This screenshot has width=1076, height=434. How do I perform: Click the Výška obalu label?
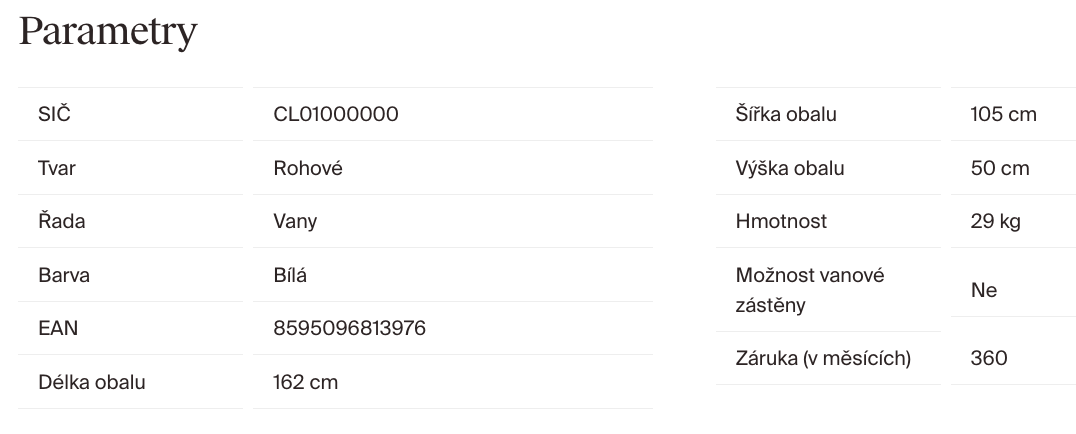(x=790, y=168)
